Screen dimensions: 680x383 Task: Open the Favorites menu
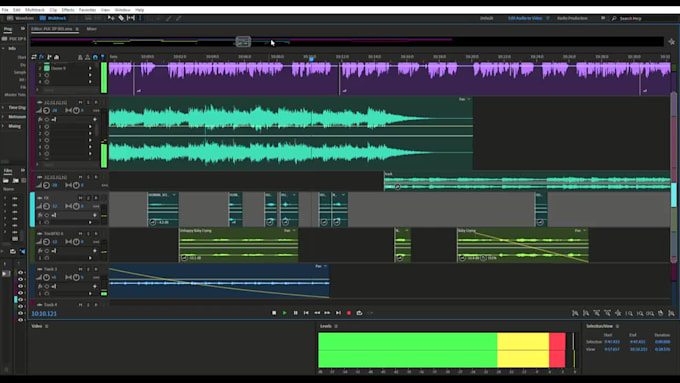(87, 10)
